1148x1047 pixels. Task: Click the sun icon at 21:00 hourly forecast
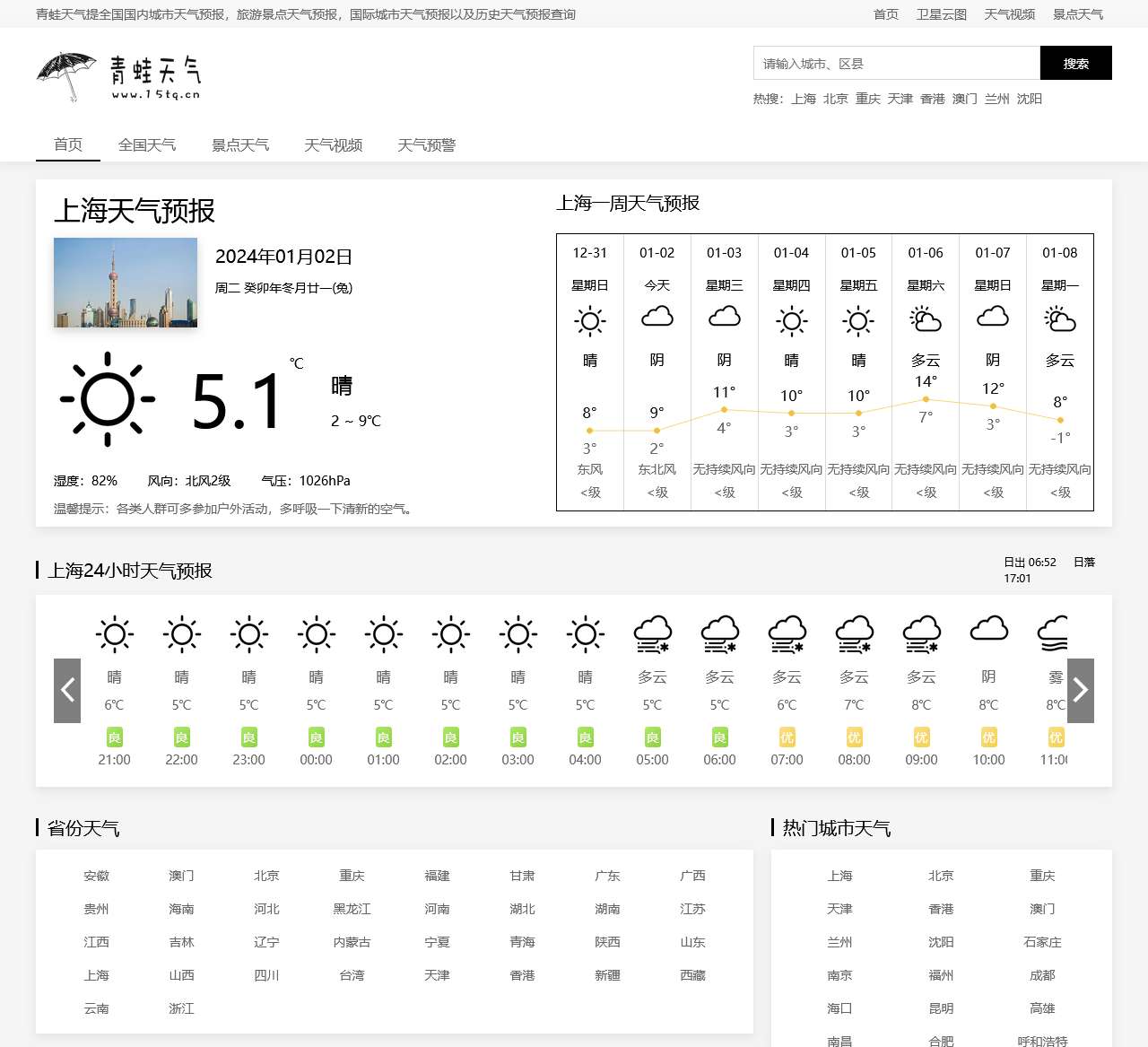(x=114, y=634)
